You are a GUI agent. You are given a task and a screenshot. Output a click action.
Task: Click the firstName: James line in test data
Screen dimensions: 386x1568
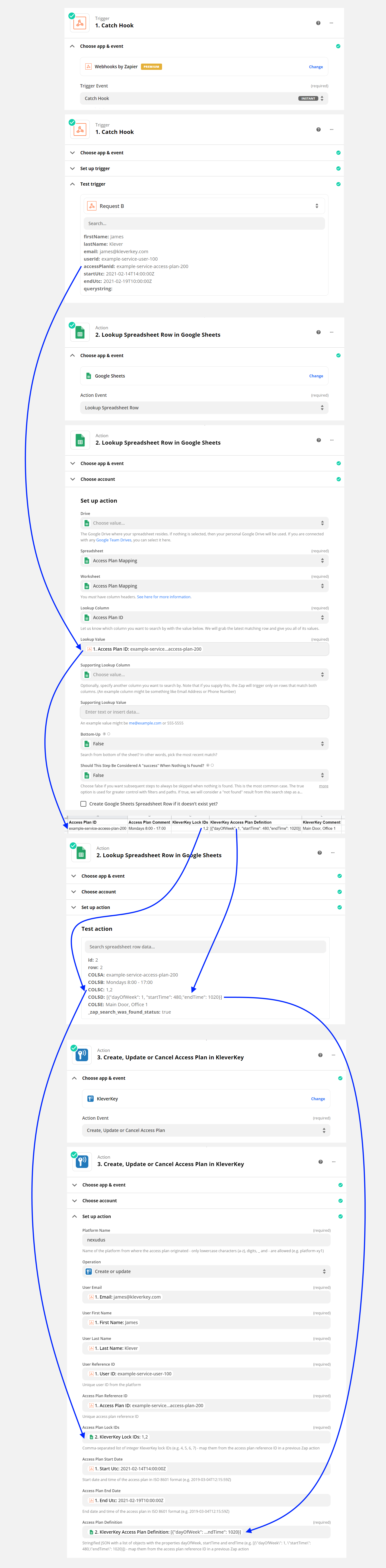pos(103,237)
